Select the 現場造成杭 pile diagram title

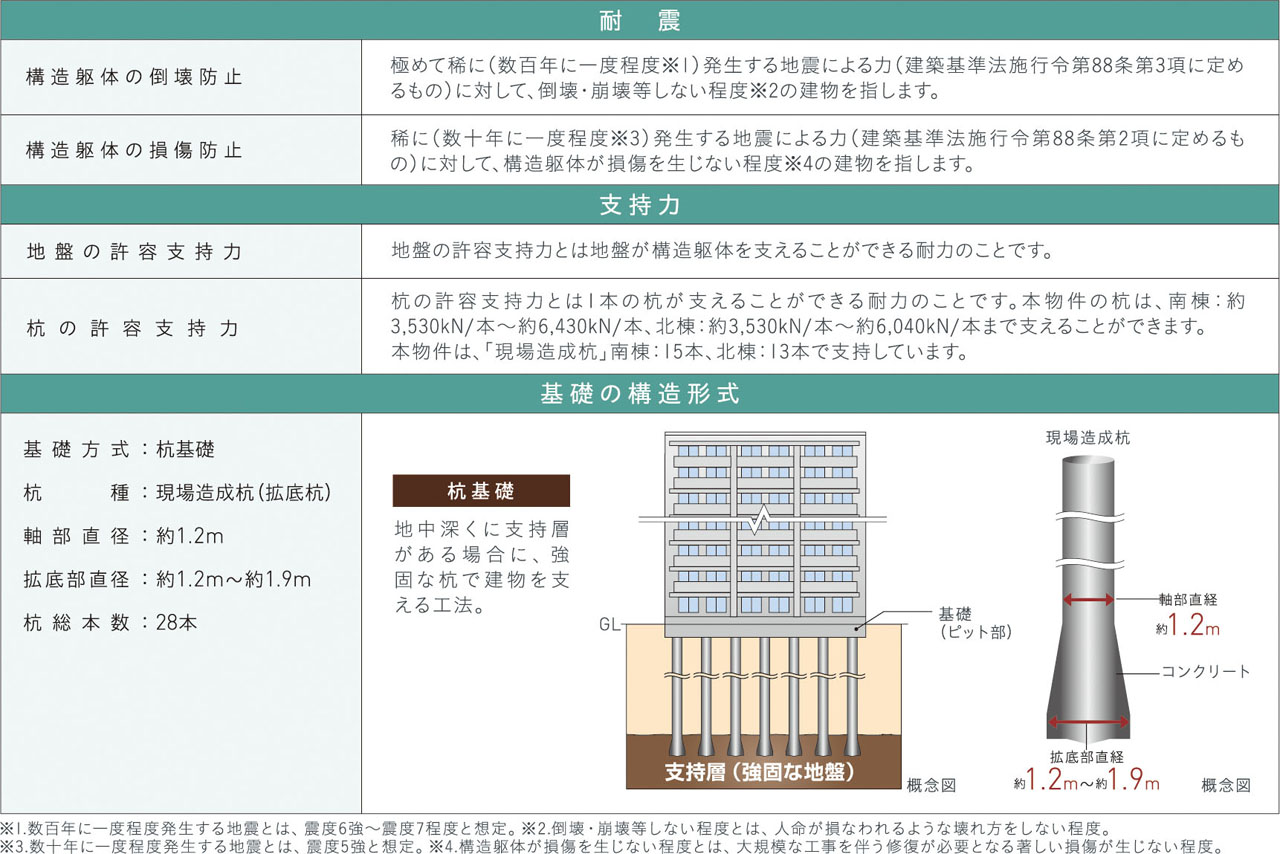(x=1088, y=437)
